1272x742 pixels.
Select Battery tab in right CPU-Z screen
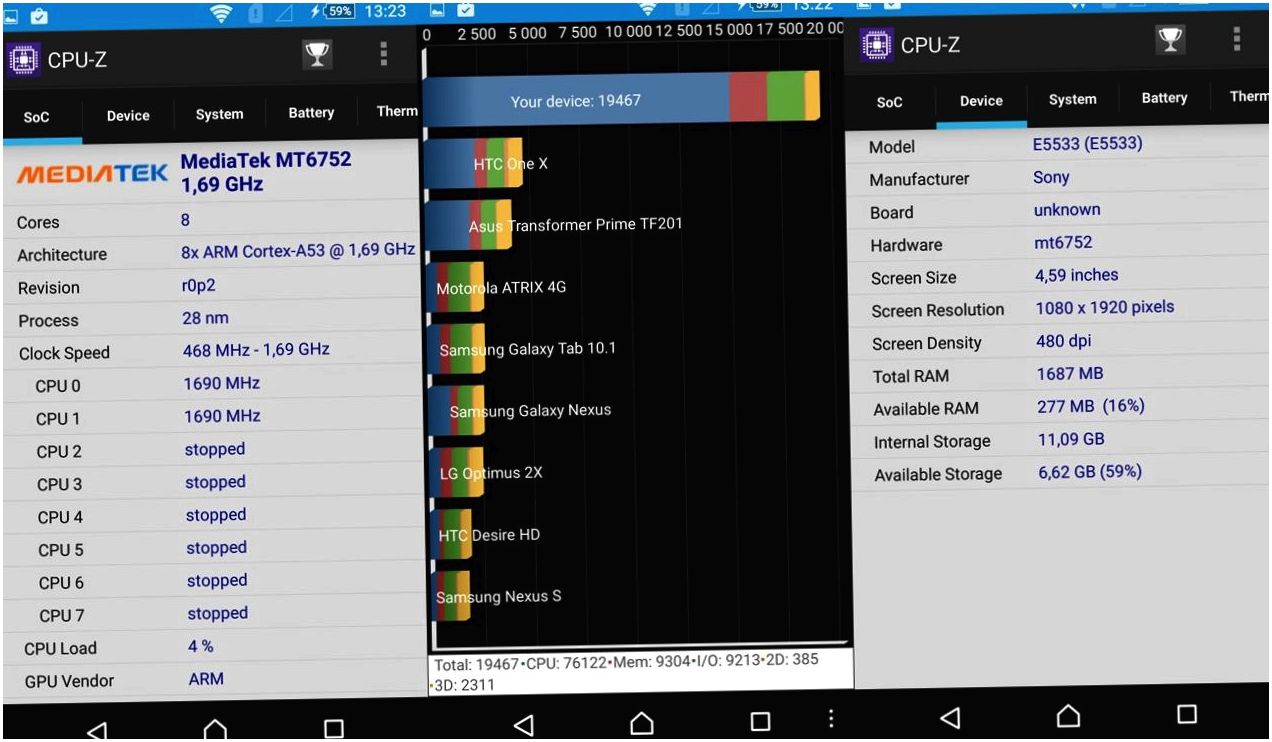point(1164,98)
